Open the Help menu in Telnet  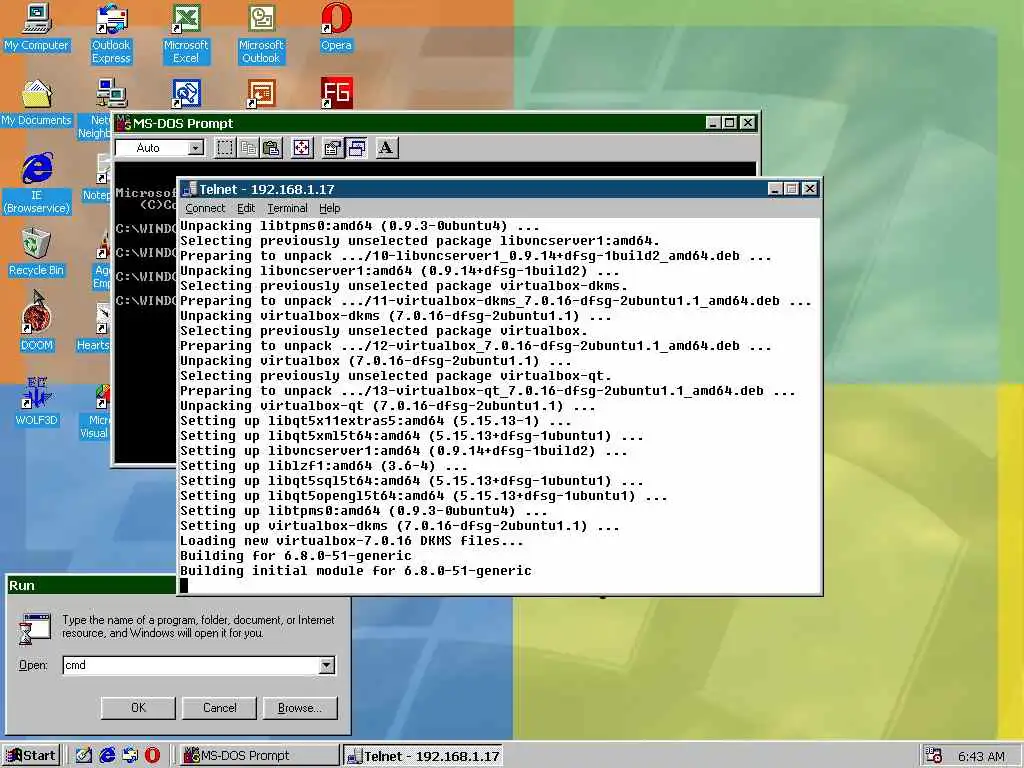click(330, 208)
